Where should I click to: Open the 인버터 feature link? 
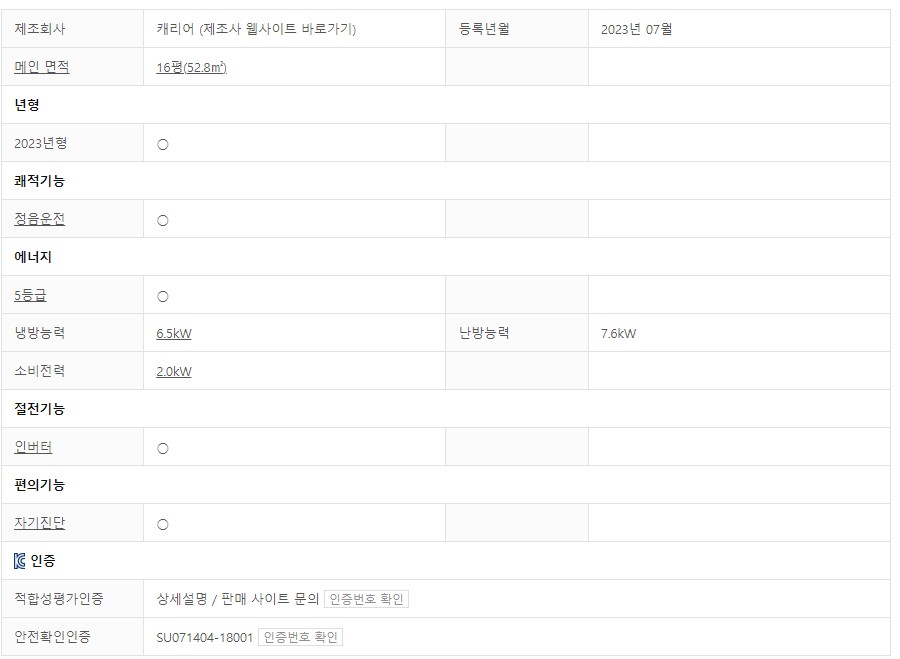[x=33, y=447]
